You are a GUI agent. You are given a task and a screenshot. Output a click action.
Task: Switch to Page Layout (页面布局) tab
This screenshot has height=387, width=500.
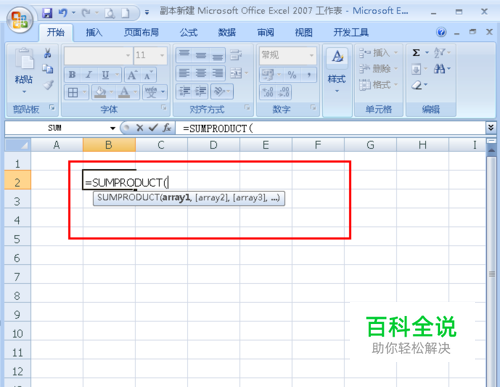(x=141, y=32)
